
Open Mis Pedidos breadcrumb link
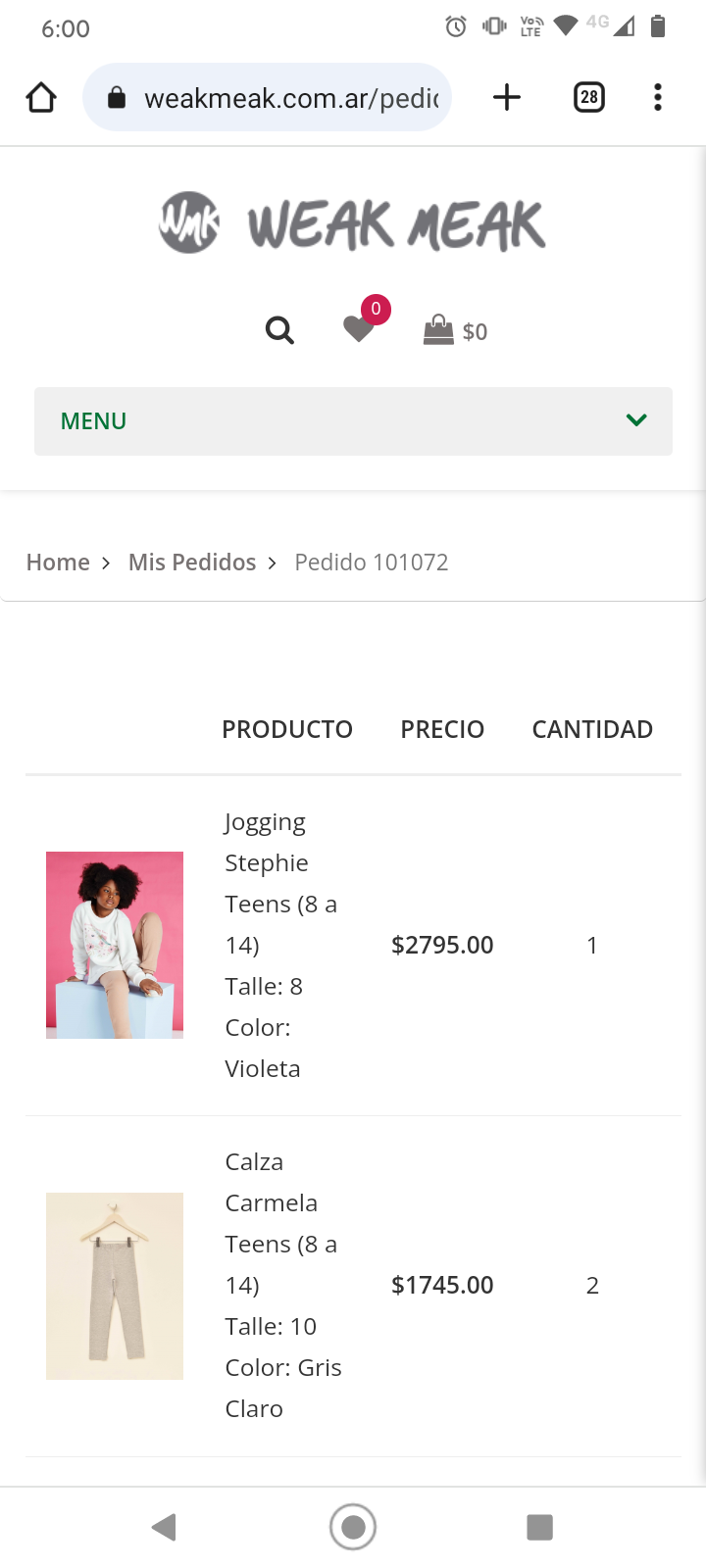tap(192, 563)
